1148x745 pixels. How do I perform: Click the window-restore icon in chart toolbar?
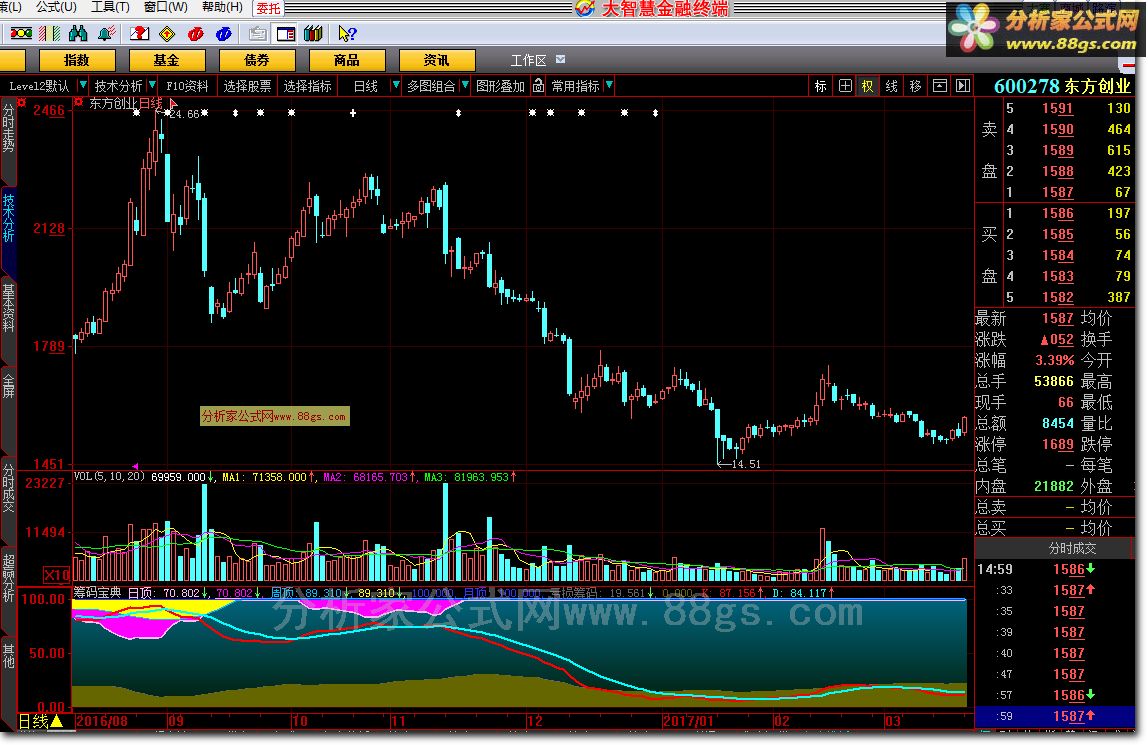click(939, 86)
